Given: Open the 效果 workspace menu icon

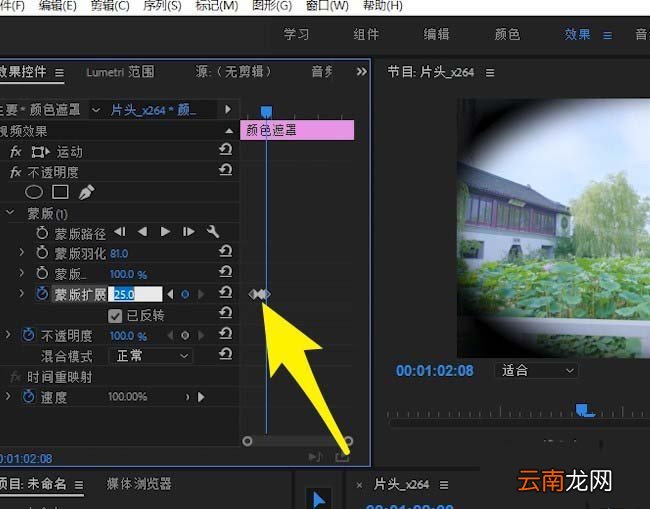Looking at the screenshot, I should 607,36.
